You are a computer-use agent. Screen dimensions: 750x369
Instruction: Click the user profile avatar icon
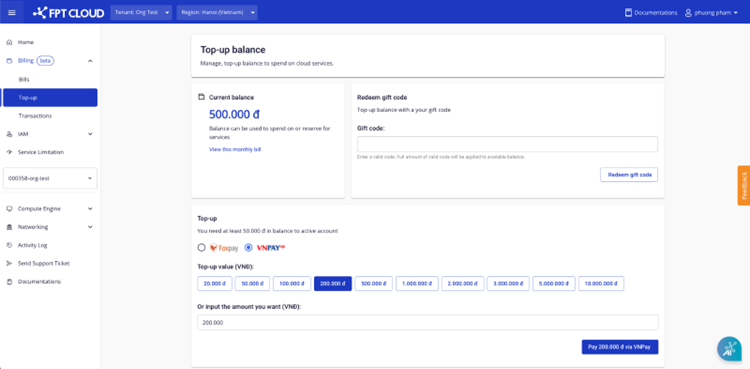click(x=688, y=12)
